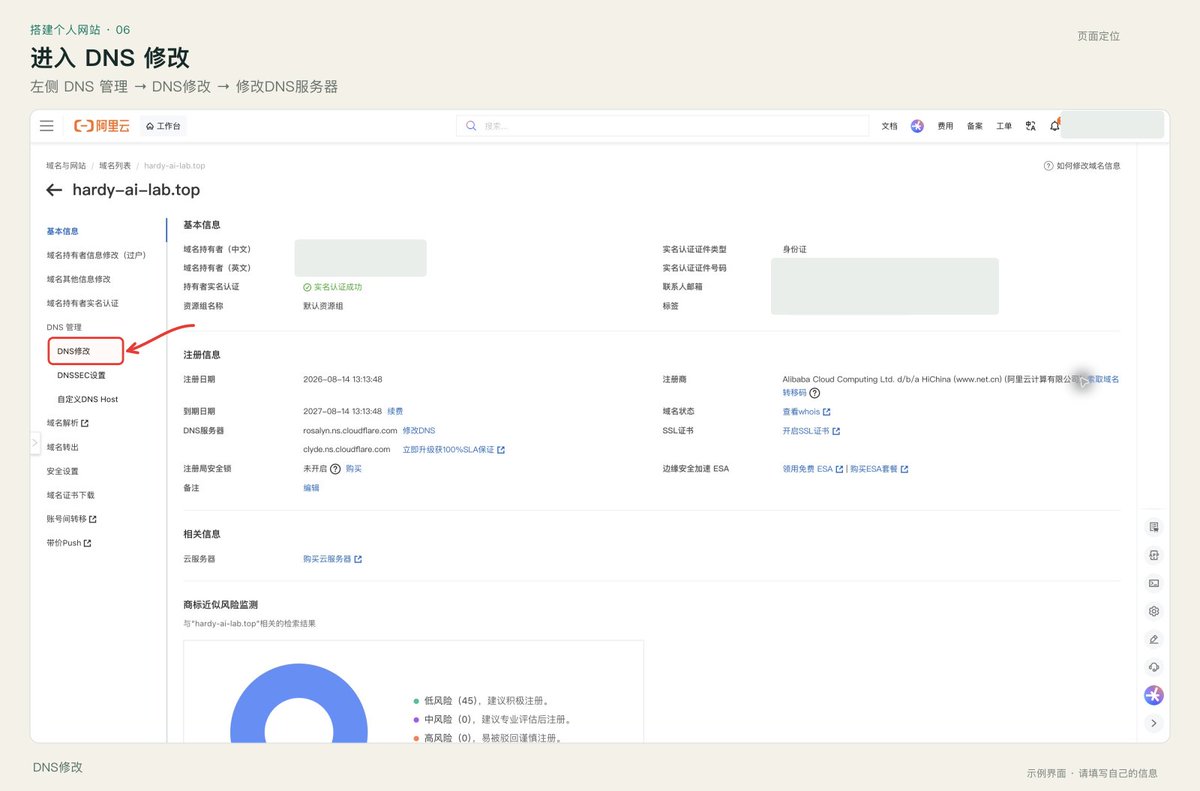Open the Cloud Shell terminal icon
This screenshot has width=1200, height=791.
[1154, 583]
